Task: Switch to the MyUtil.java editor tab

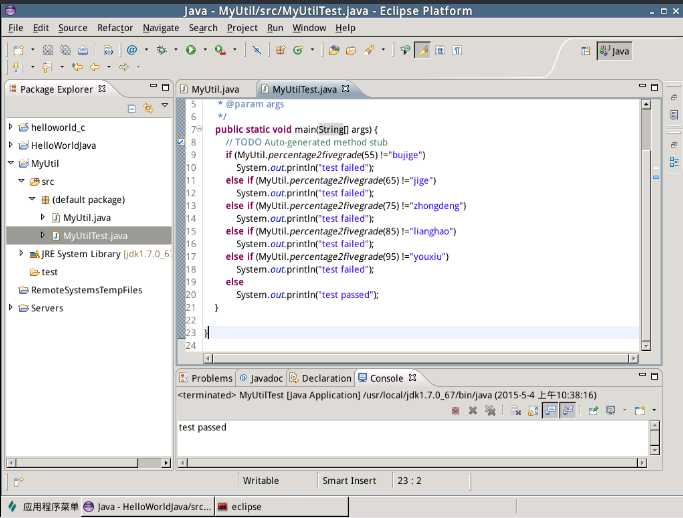Action: click(210, 89)
